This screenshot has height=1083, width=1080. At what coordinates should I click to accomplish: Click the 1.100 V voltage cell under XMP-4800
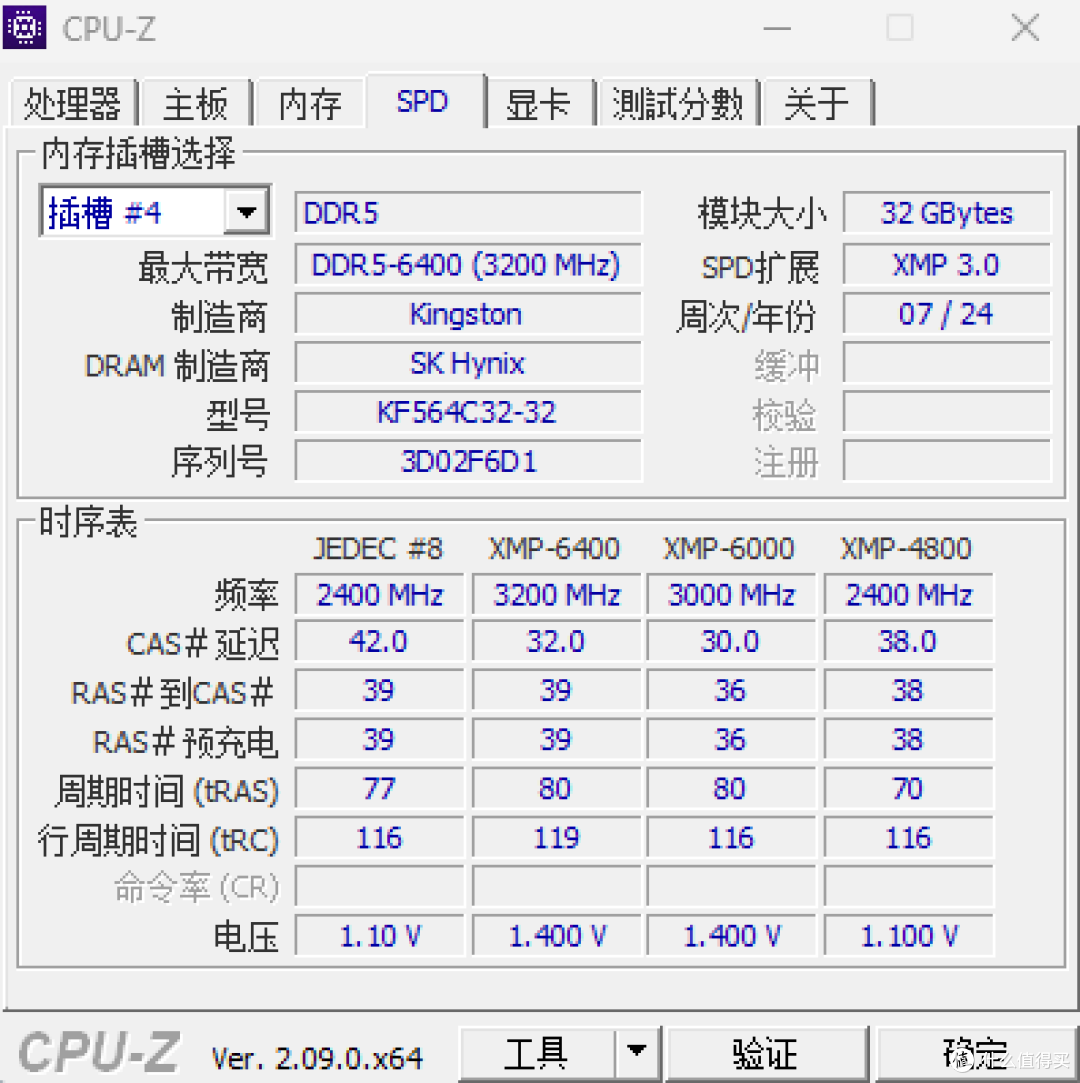tap(909, 936)
